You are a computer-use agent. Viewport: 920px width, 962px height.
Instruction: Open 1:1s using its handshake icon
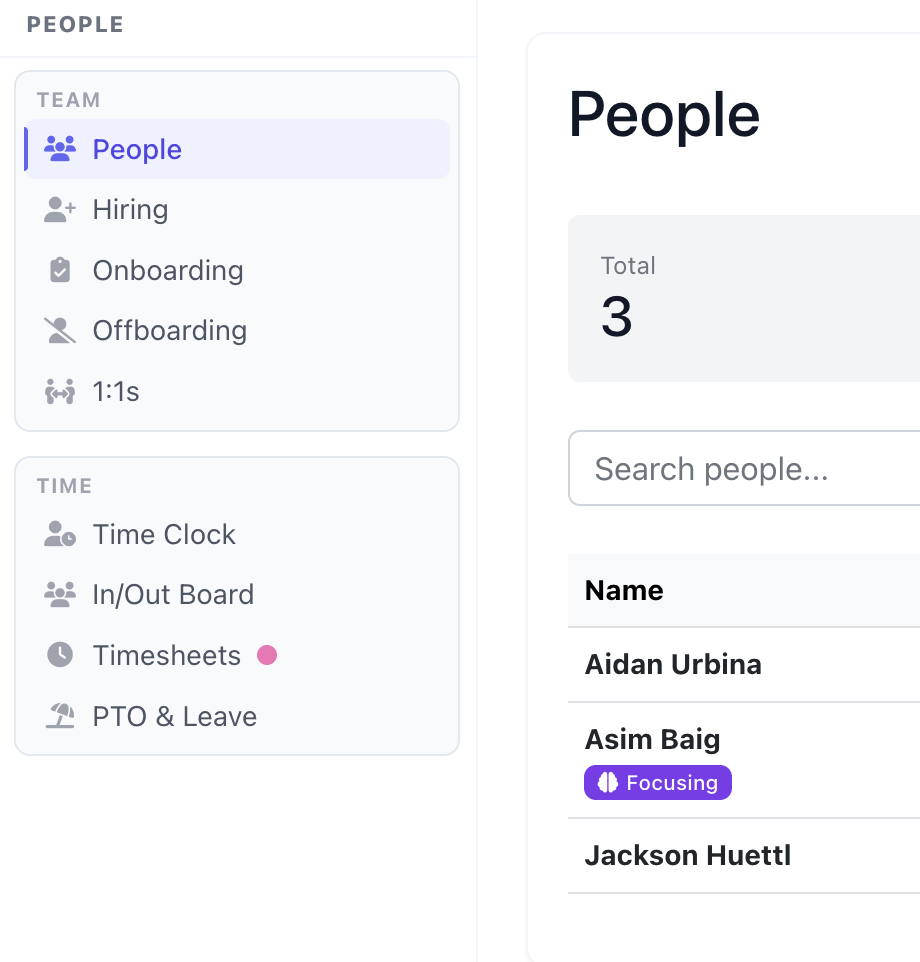point(60,391)
